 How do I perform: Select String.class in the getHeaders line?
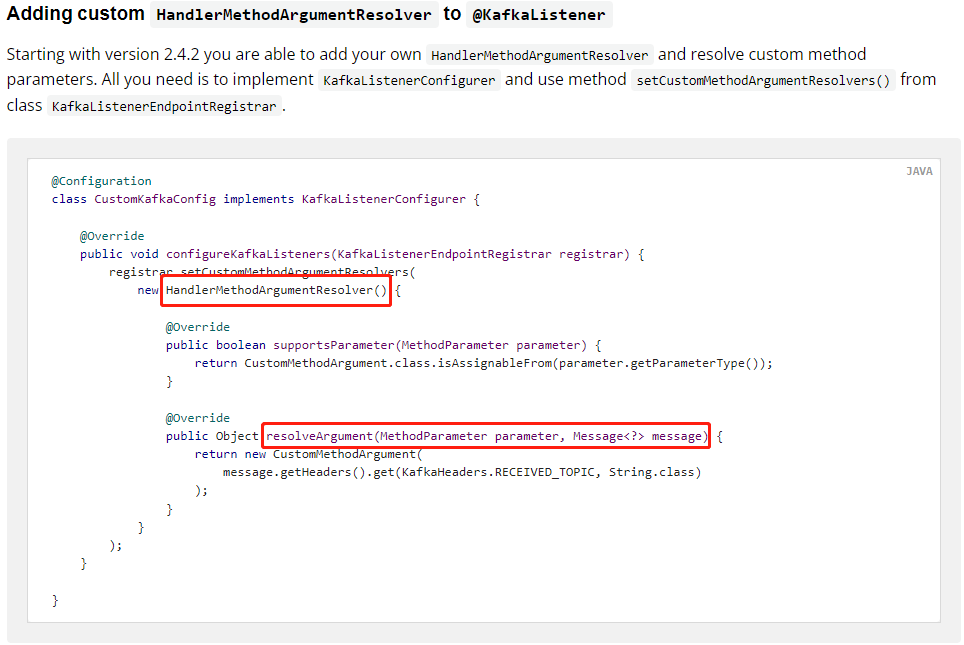point(652,472)
